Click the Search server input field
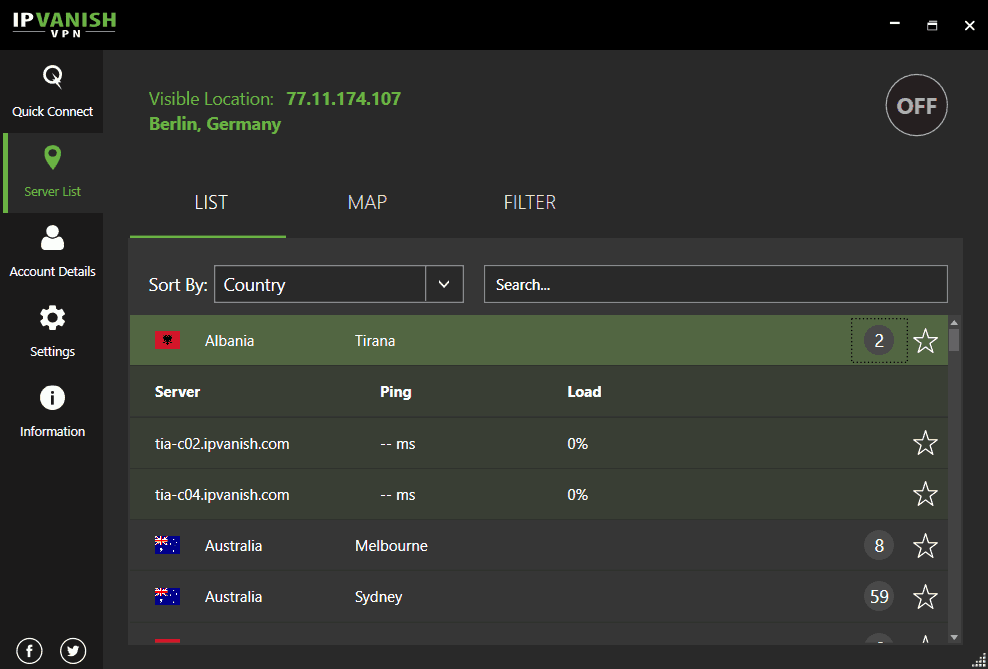This screenshot has height=669, width=988. click(x=715, y=284)
